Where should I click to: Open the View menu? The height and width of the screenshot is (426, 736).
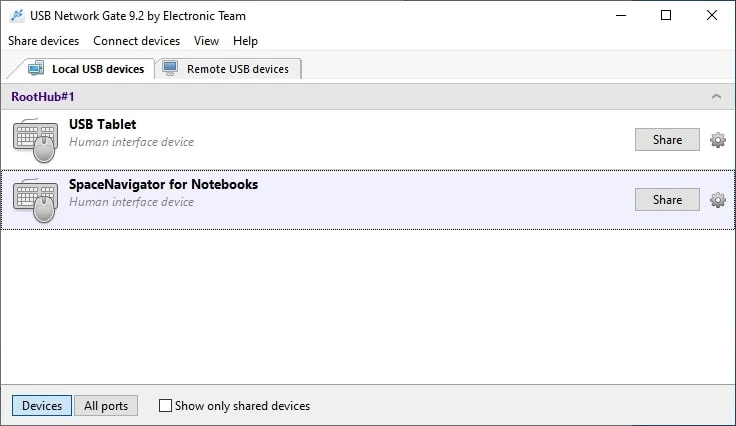coord(206,41)
